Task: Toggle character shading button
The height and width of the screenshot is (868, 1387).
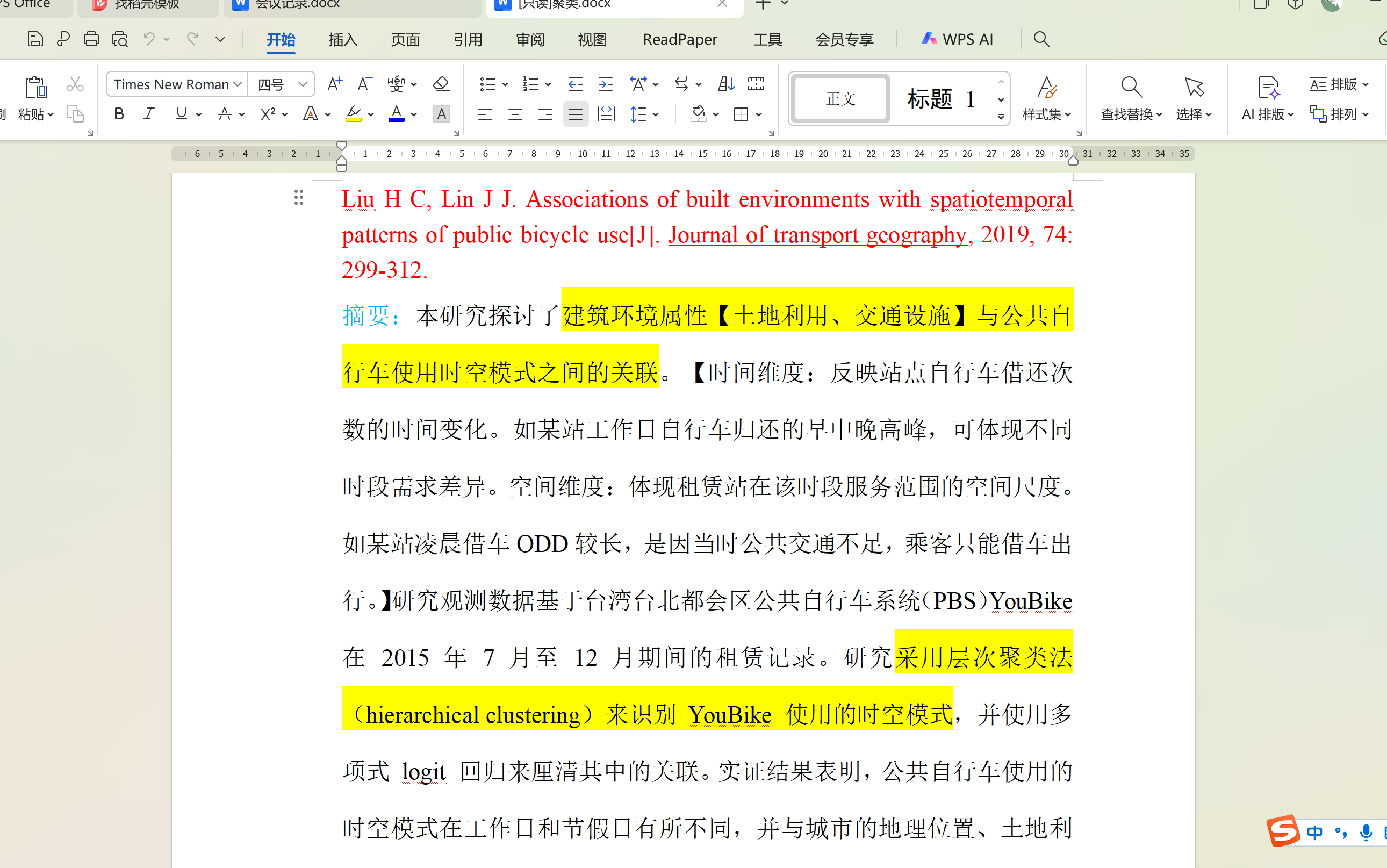Action: (441, 113)
